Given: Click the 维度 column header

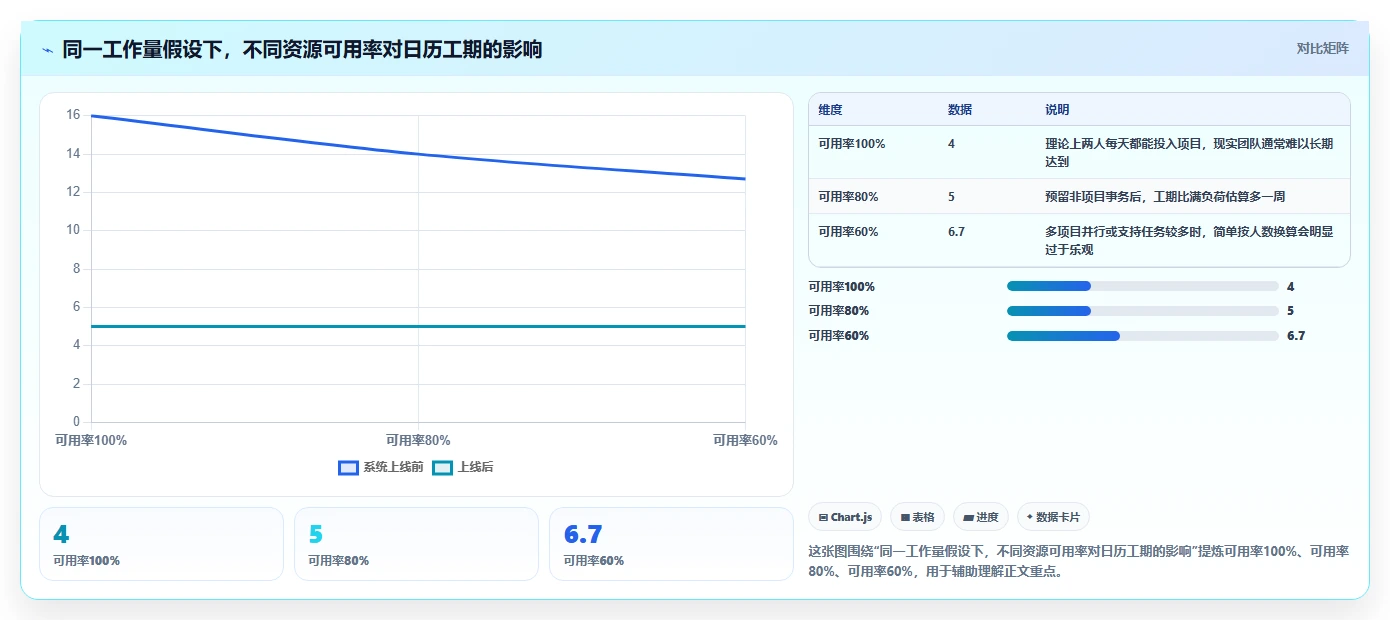Looking at the screenshot, I should [830, 110].
